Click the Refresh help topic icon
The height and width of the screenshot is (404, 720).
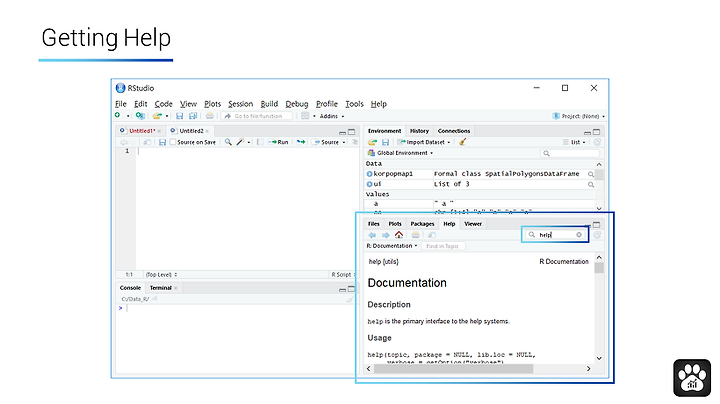(597, 235)
